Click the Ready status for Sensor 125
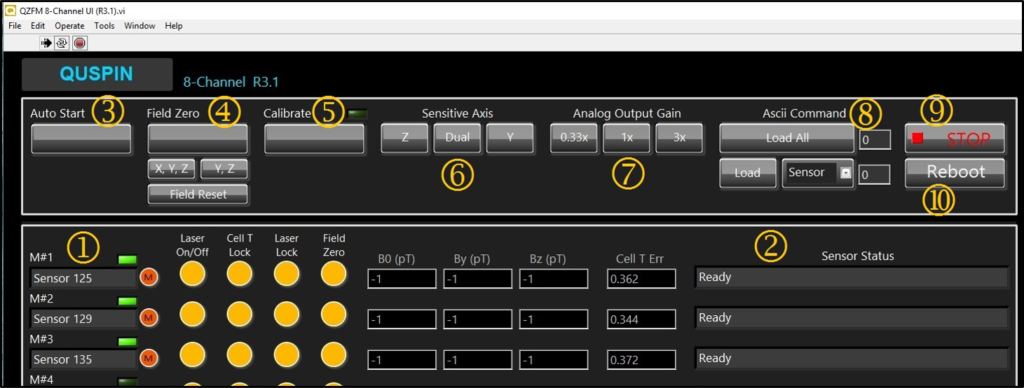Screen dimensions: 1024x388 (852, 278)
